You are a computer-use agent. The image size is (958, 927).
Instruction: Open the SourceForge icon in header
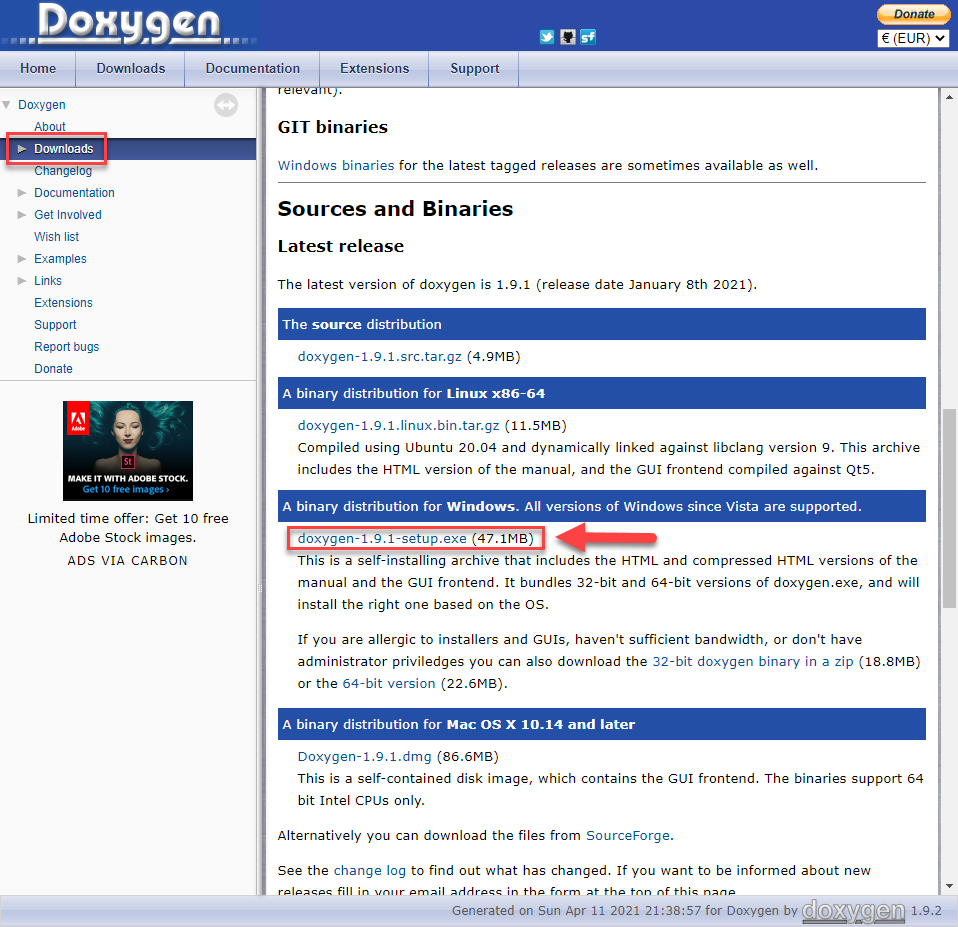point(589,37)
